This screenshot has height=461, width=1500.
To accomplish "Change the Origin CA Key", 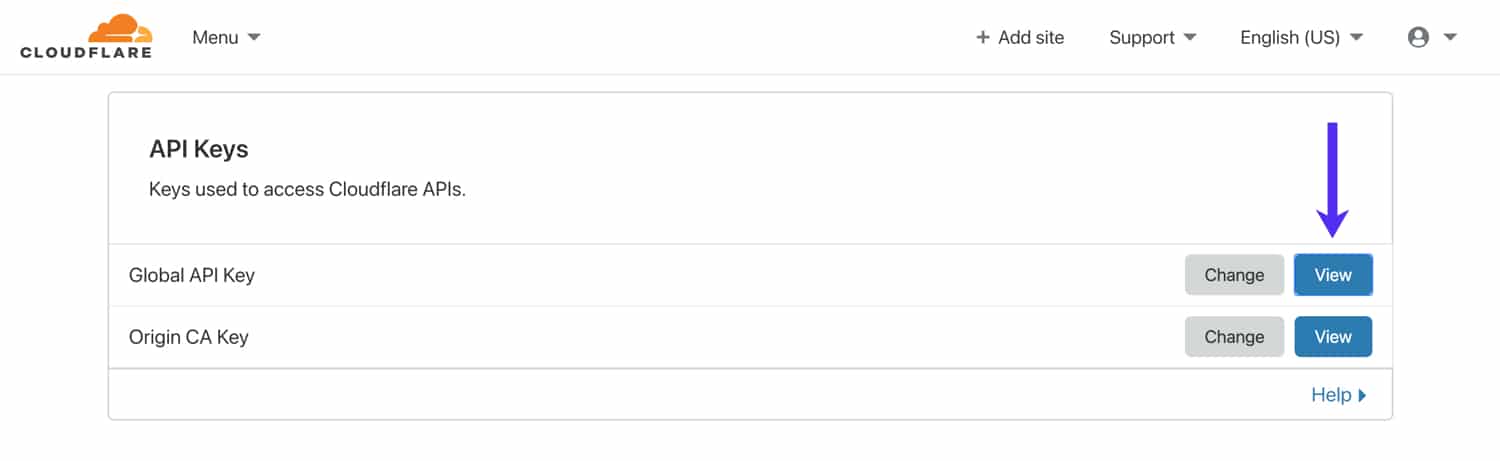I will pos(1234,337).
